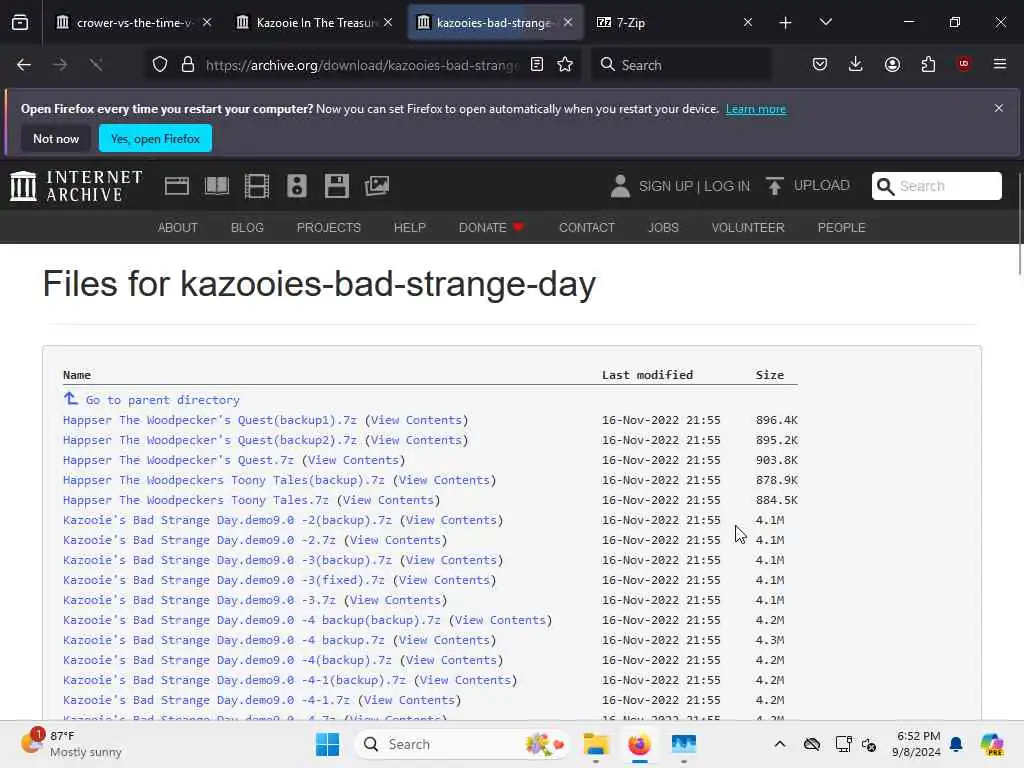The image size is (1024, 768).
Task: Click the user avatar icon beside Sign Up
Action: tap(620, 186)
